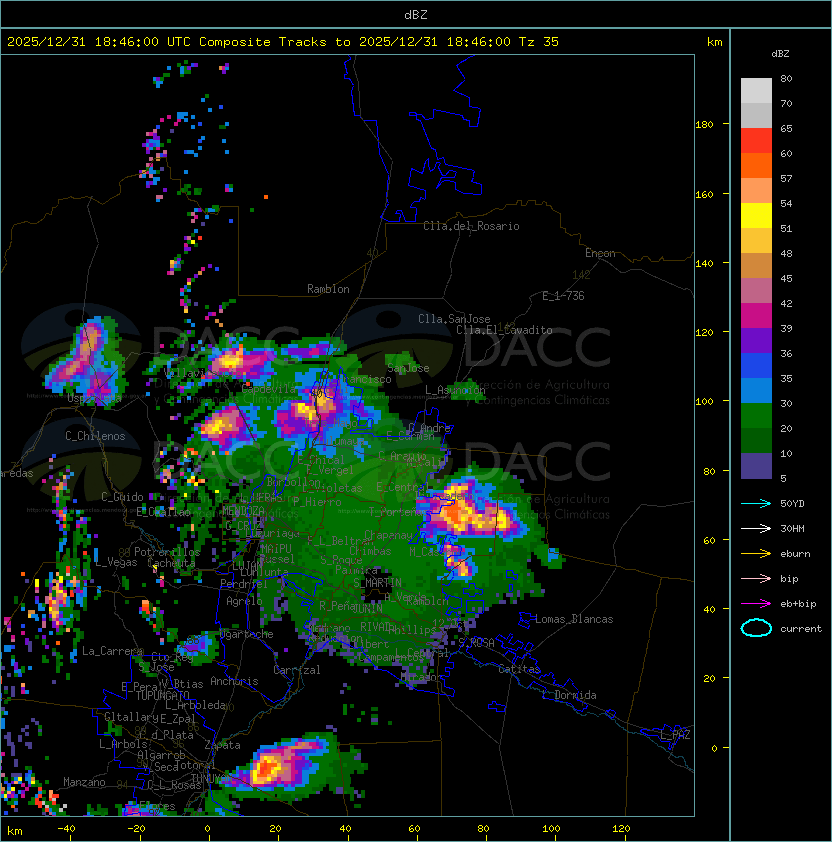832x842 pixels.
Task: Click the 'La_Carrera' place label
Action: 112,651
